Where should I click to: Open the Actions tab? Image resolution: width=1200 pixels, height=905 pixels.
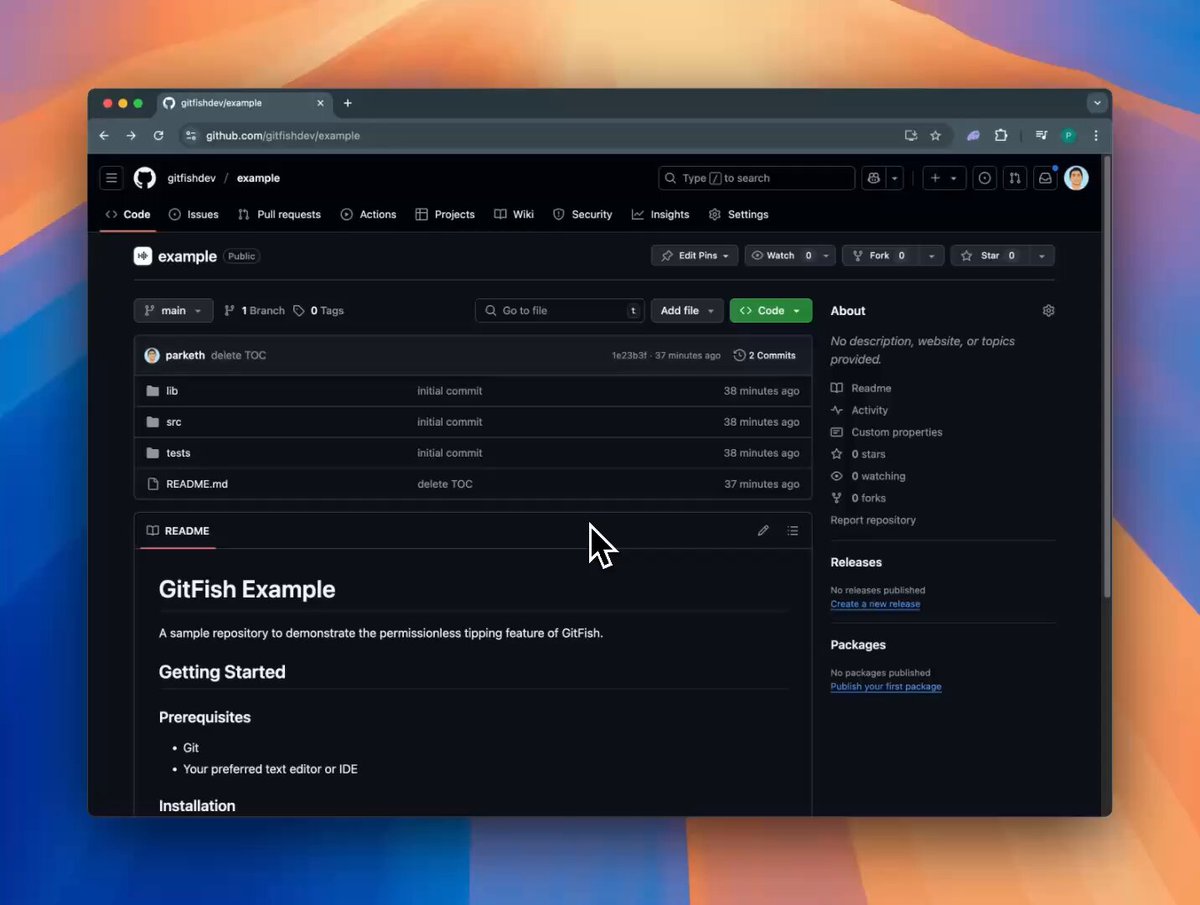click(x=368, y=214)
